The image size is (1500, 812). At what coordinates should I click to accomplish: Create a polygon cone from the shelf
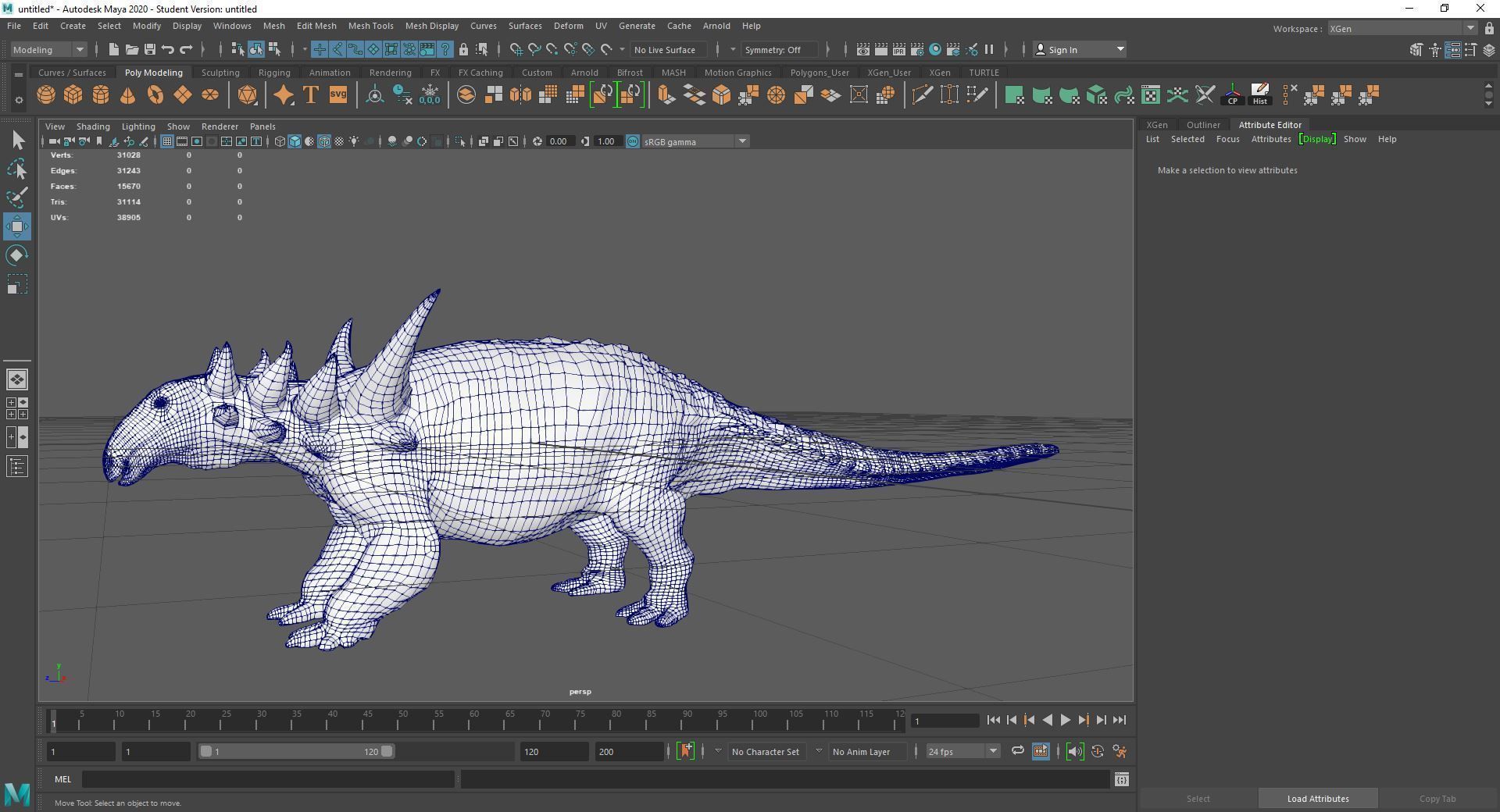(127, 95)
